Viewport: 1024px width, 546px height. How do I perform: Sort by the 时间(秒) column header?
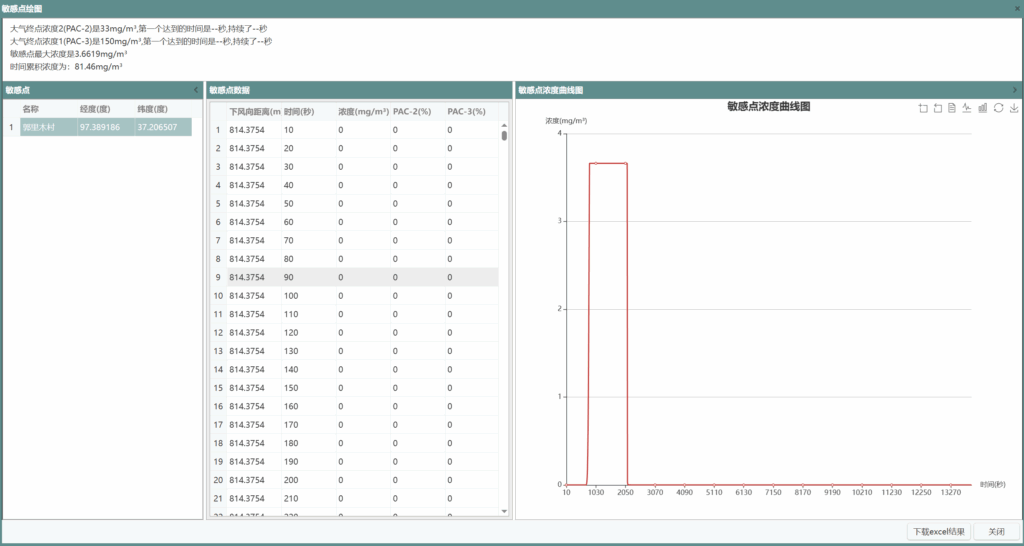click(298, 112)
